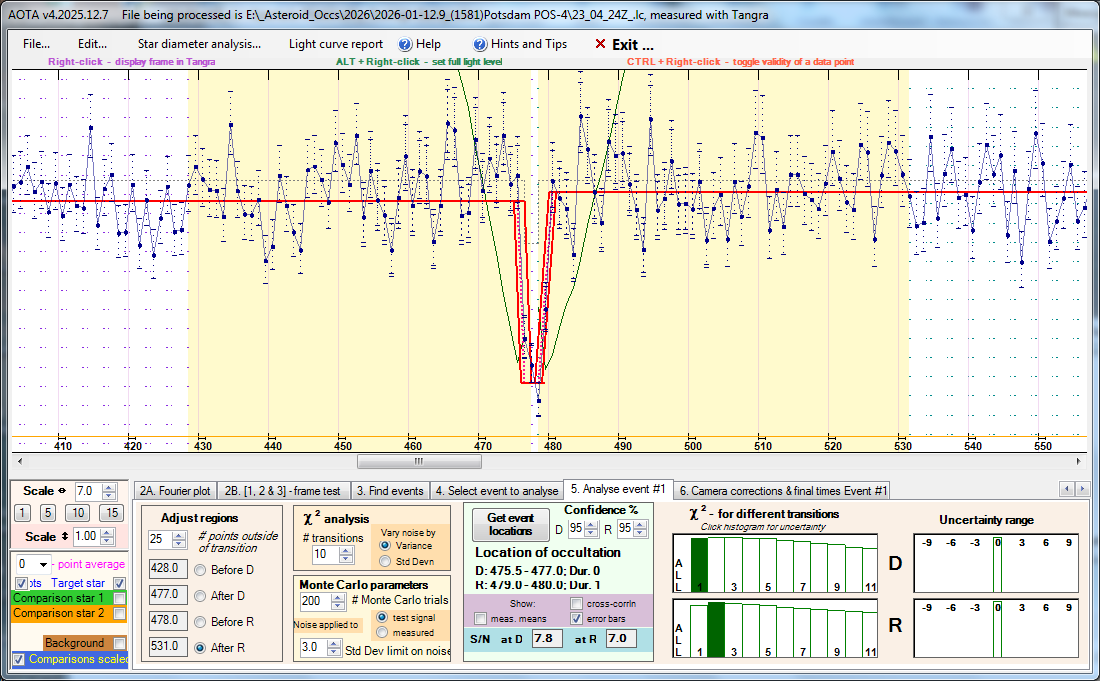This screenshot has height=681, width=1100.
Task: Increment the # transitions spinner
Action: [345, 549]
